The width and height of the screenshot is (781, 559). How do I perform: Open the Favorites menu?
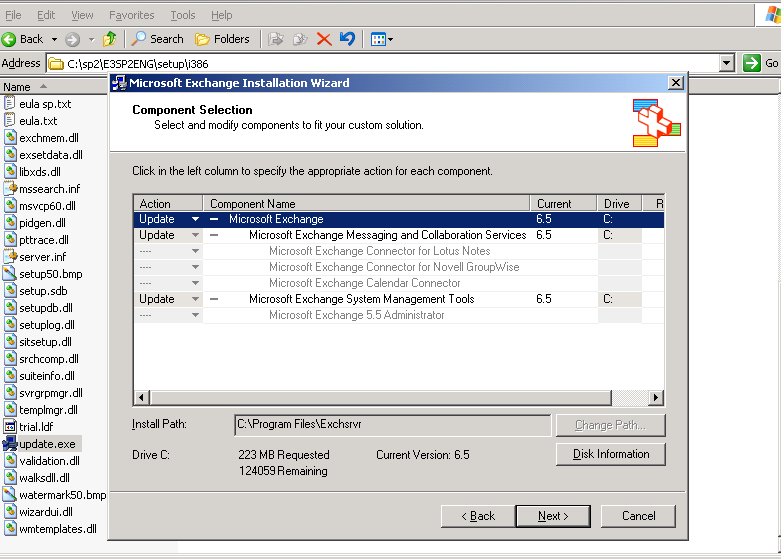click(131, 15)
